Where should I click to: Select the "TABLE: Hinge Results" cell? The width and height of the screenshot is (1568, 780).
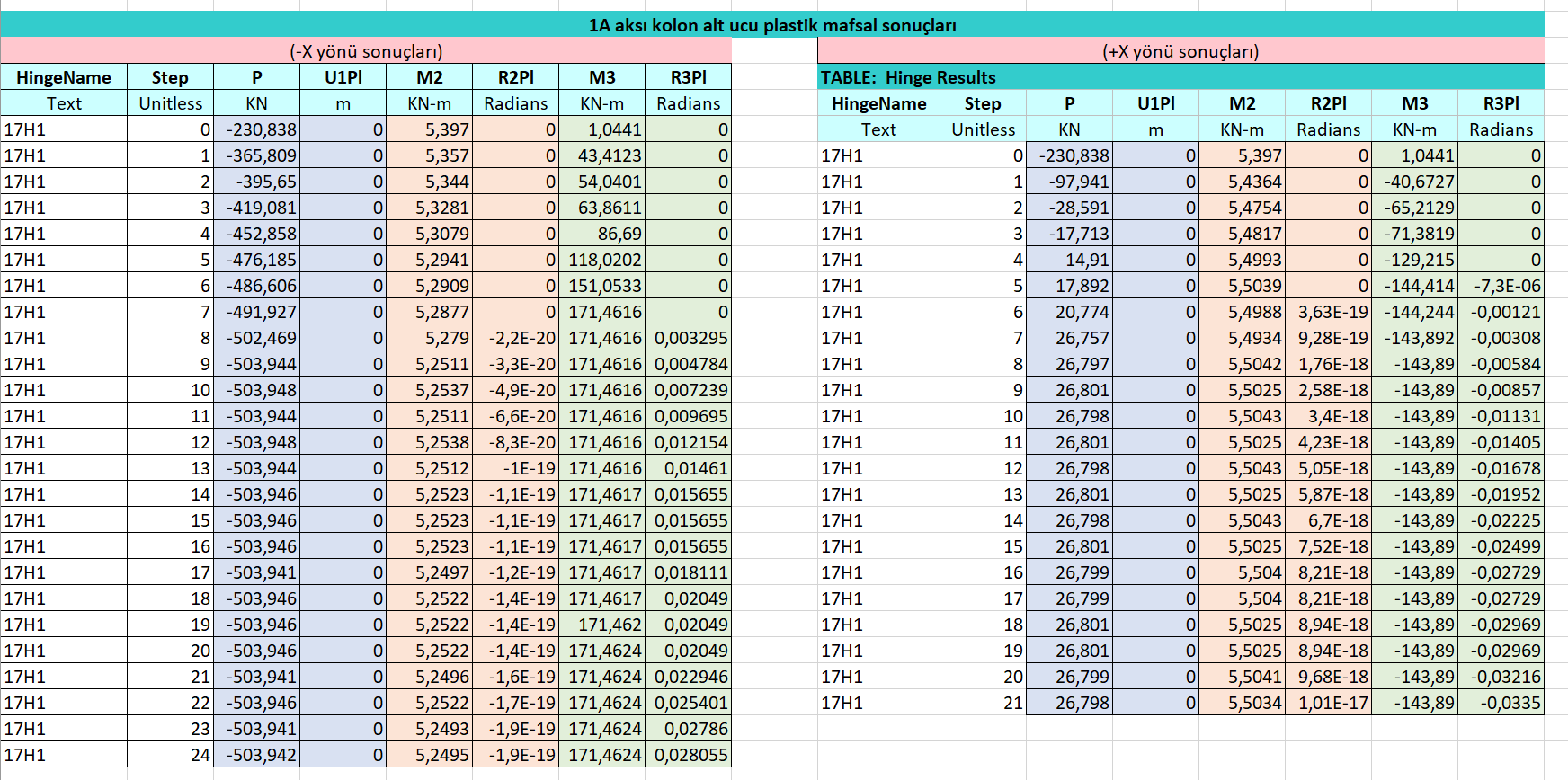click(908, 77)
